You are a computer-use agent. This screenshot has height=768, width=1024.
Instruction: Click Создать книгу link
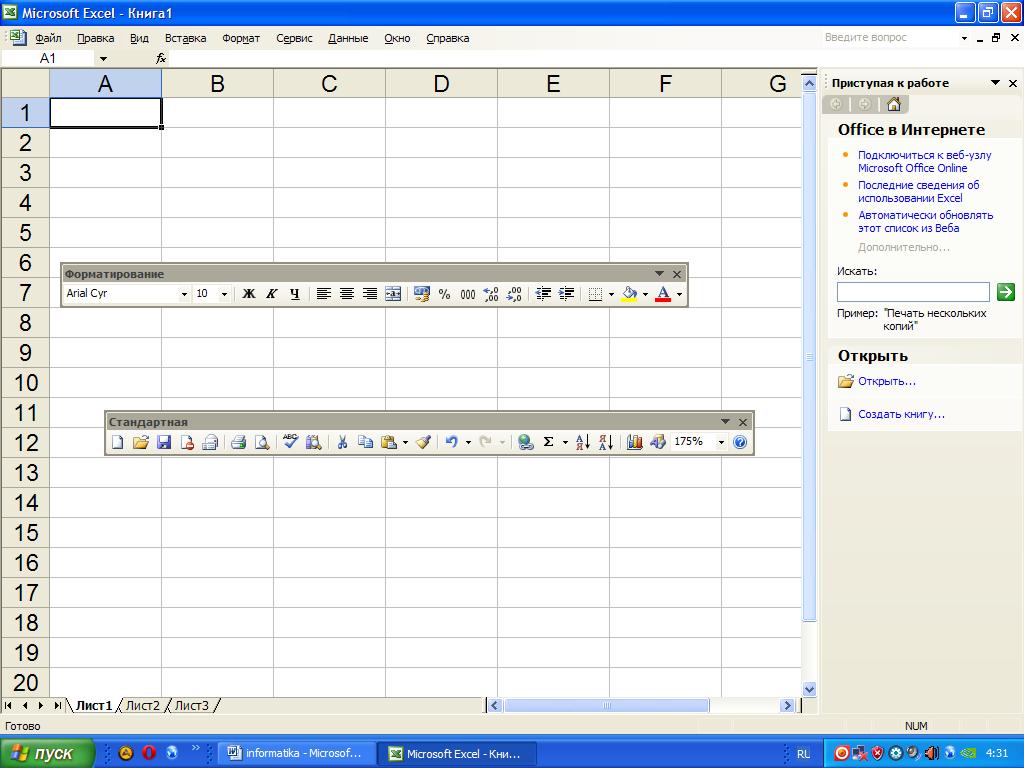tap(901, 414)
